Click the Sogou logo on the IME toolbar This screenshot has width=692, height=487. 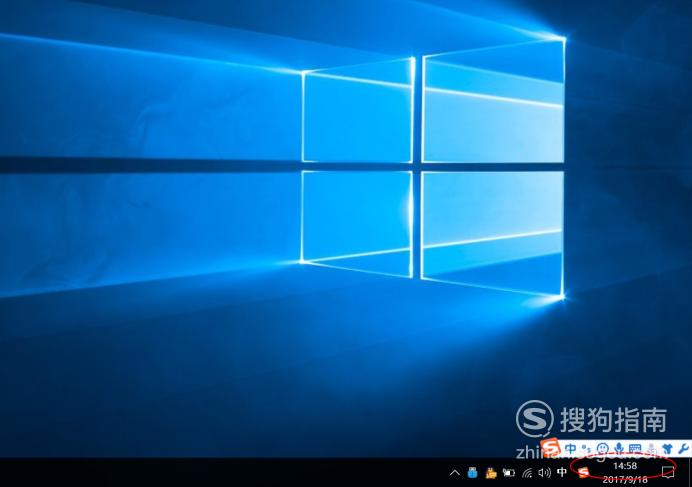552,448
